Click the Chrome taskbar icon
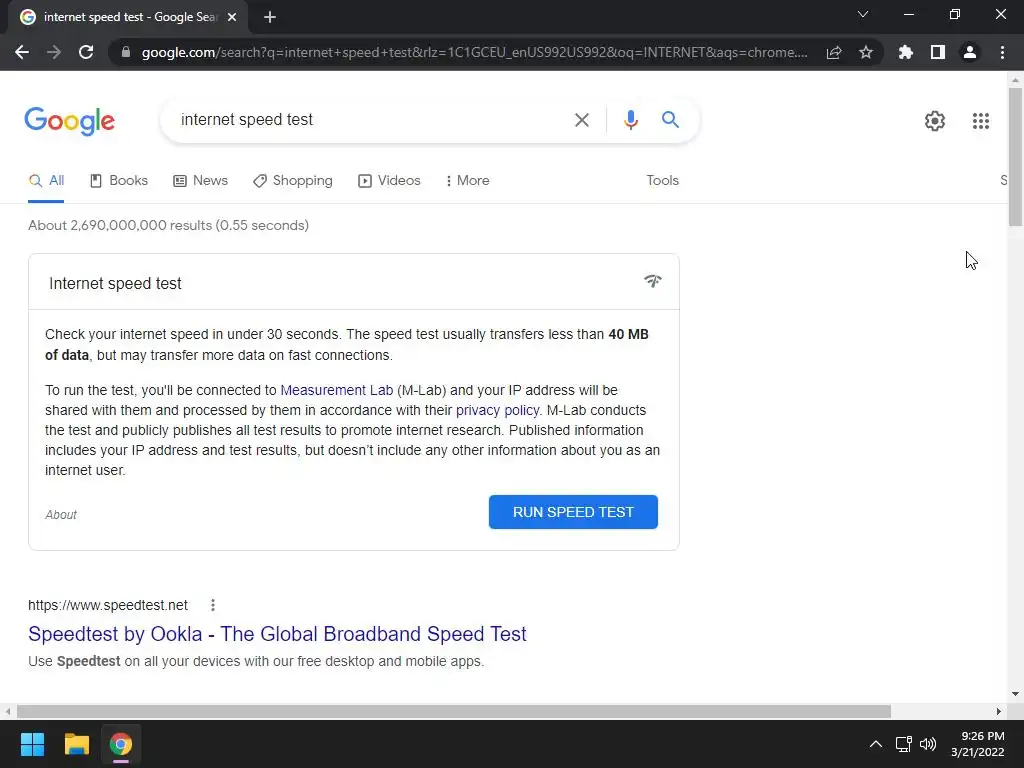1024x768 pixels. point(121,744)
